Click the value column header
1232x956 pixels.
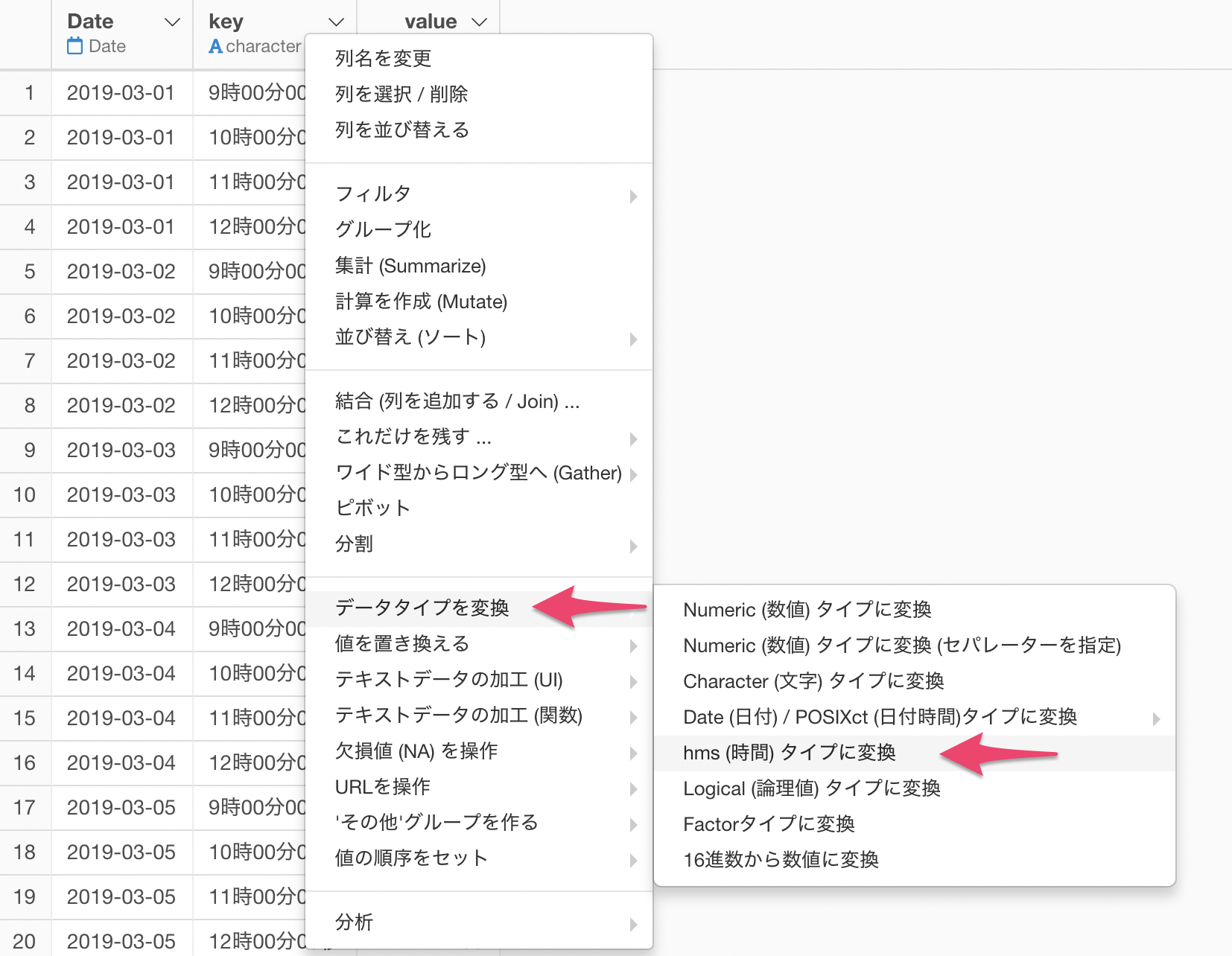pos(431,22)
